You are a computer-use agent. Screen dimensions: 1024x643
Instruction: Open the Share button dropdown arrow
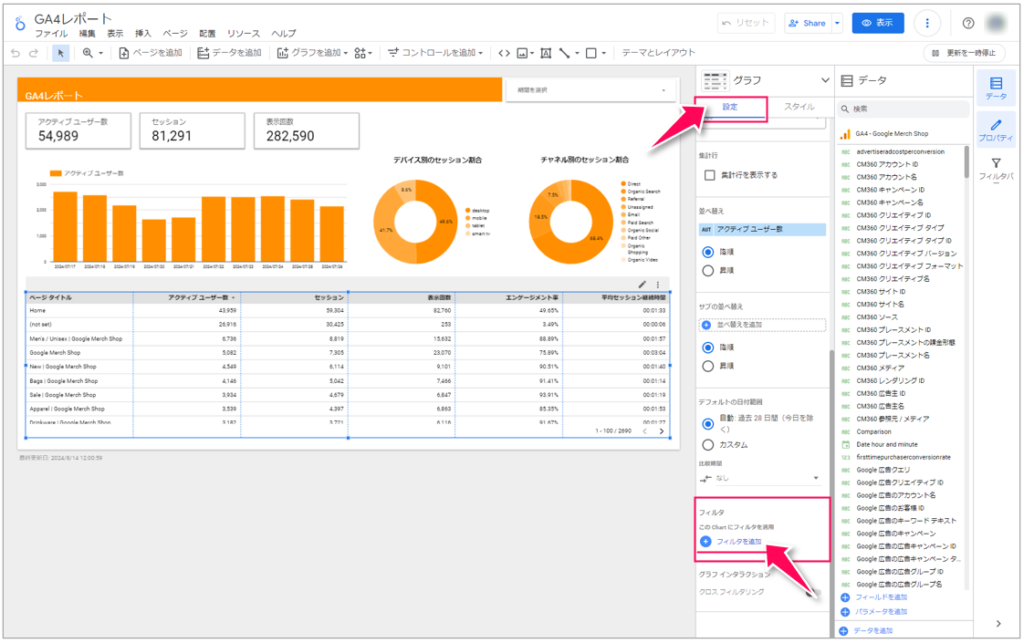[x=837, y=23]
